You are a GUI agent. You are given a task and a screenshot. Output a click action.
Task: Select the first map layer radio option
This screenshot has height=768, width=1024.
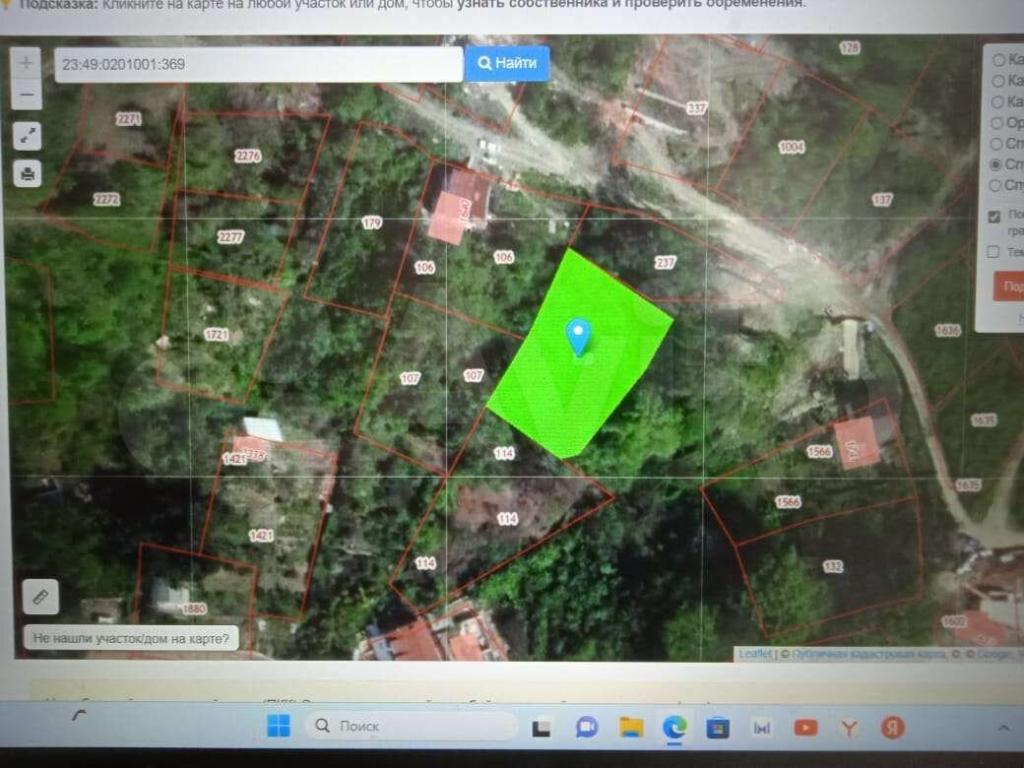(x=997, y=59)
